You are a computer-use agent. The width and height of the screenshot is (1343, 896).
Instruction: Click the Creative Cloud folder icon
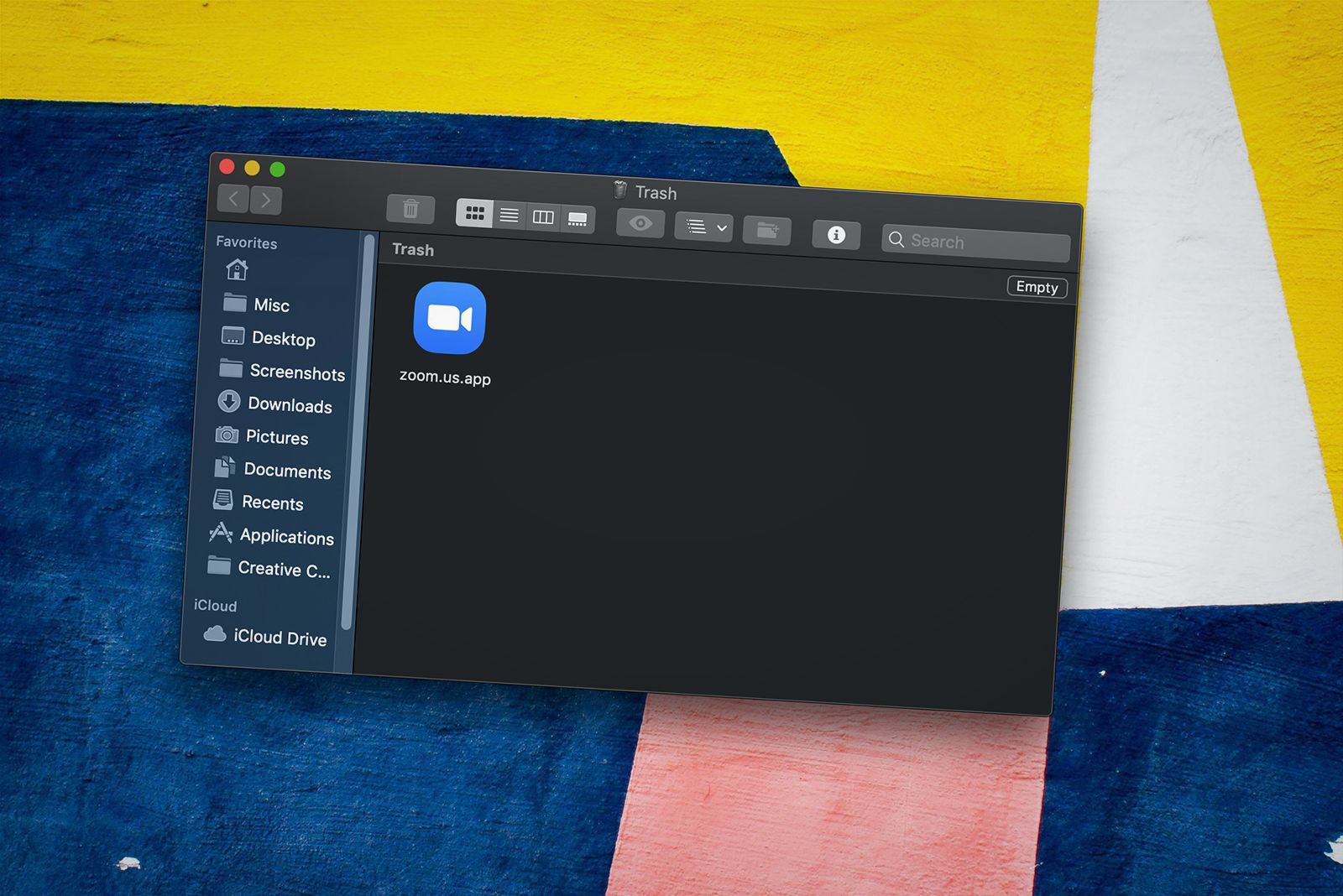tap(219, 565)
